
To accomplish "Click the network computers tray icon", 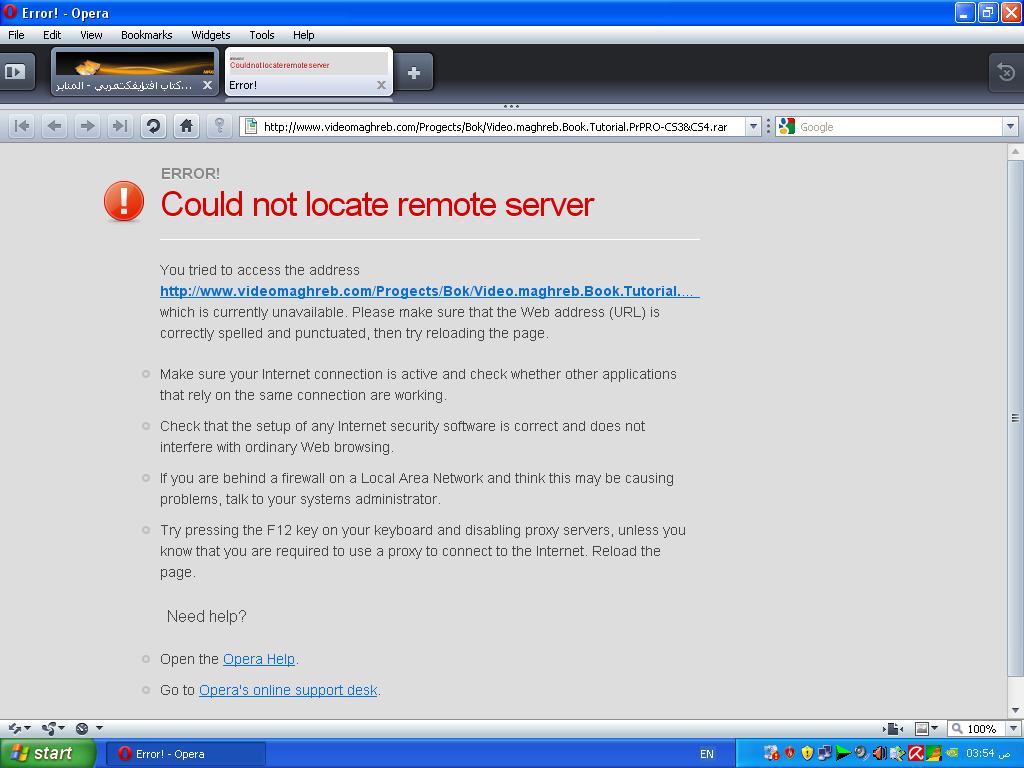I will click(825, 754).
